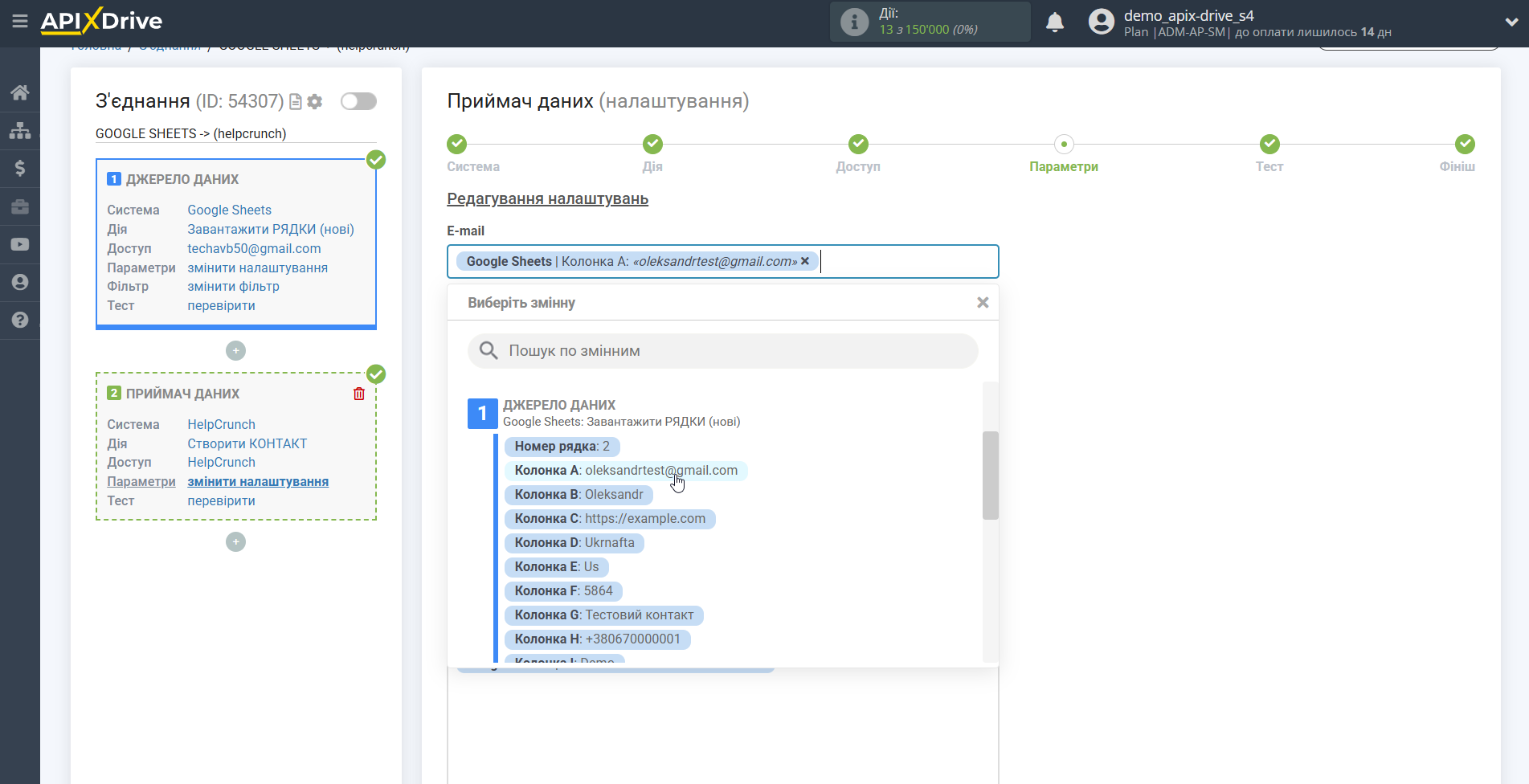Expand the account dropdown chevron
The width and height of the screenshot is (1529, 784).
tap(1511, 22)
